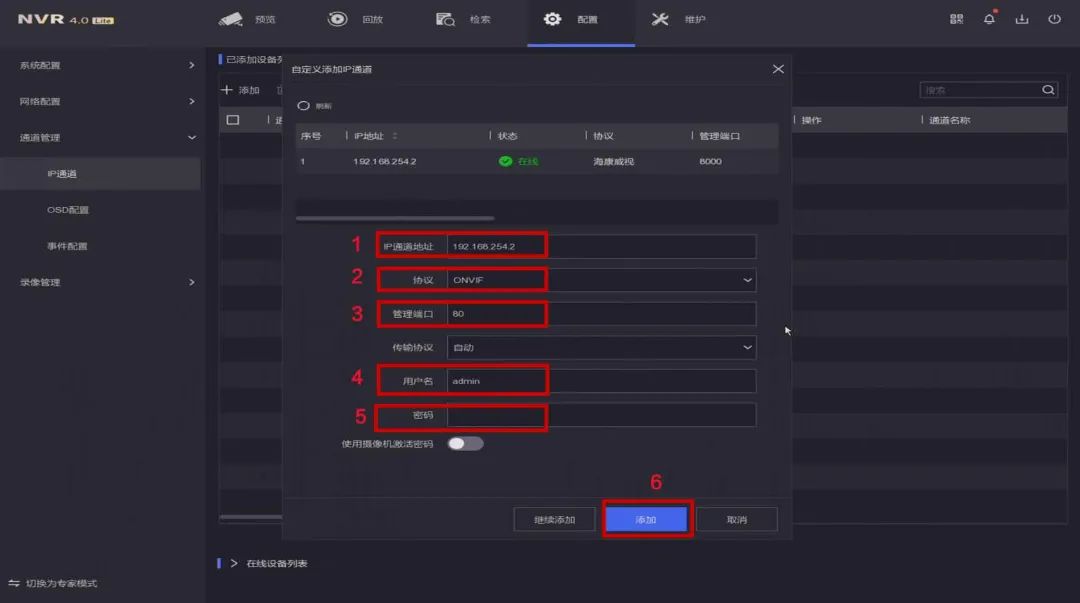Click the Cancel button in dialog
Viewport: 1080px width, 603px height.
[737, 520]
